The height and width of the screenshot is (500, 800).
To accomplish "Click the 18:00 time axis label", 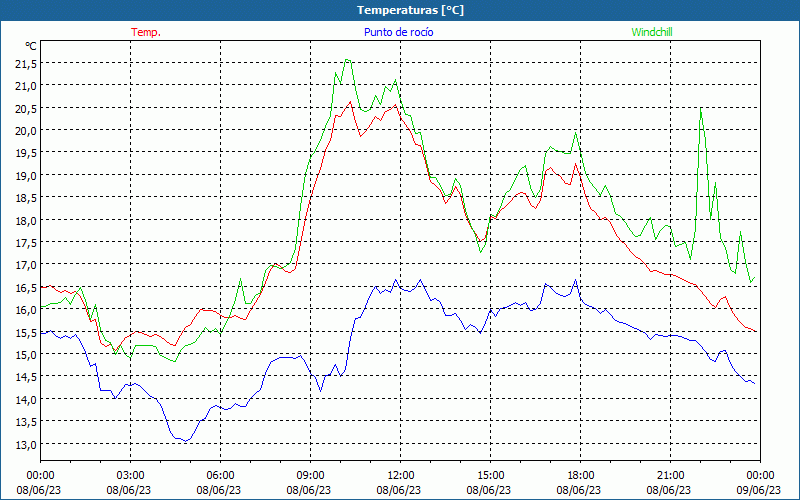I will pos(581,476).
